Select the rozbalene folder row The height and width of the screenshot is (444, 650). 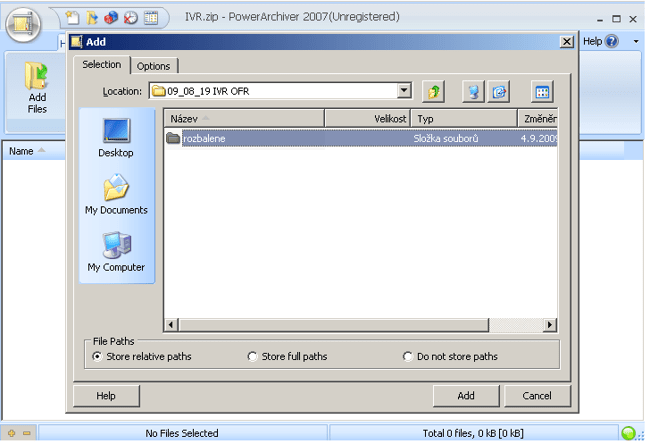pyautogui.click(x=361, y=138)
